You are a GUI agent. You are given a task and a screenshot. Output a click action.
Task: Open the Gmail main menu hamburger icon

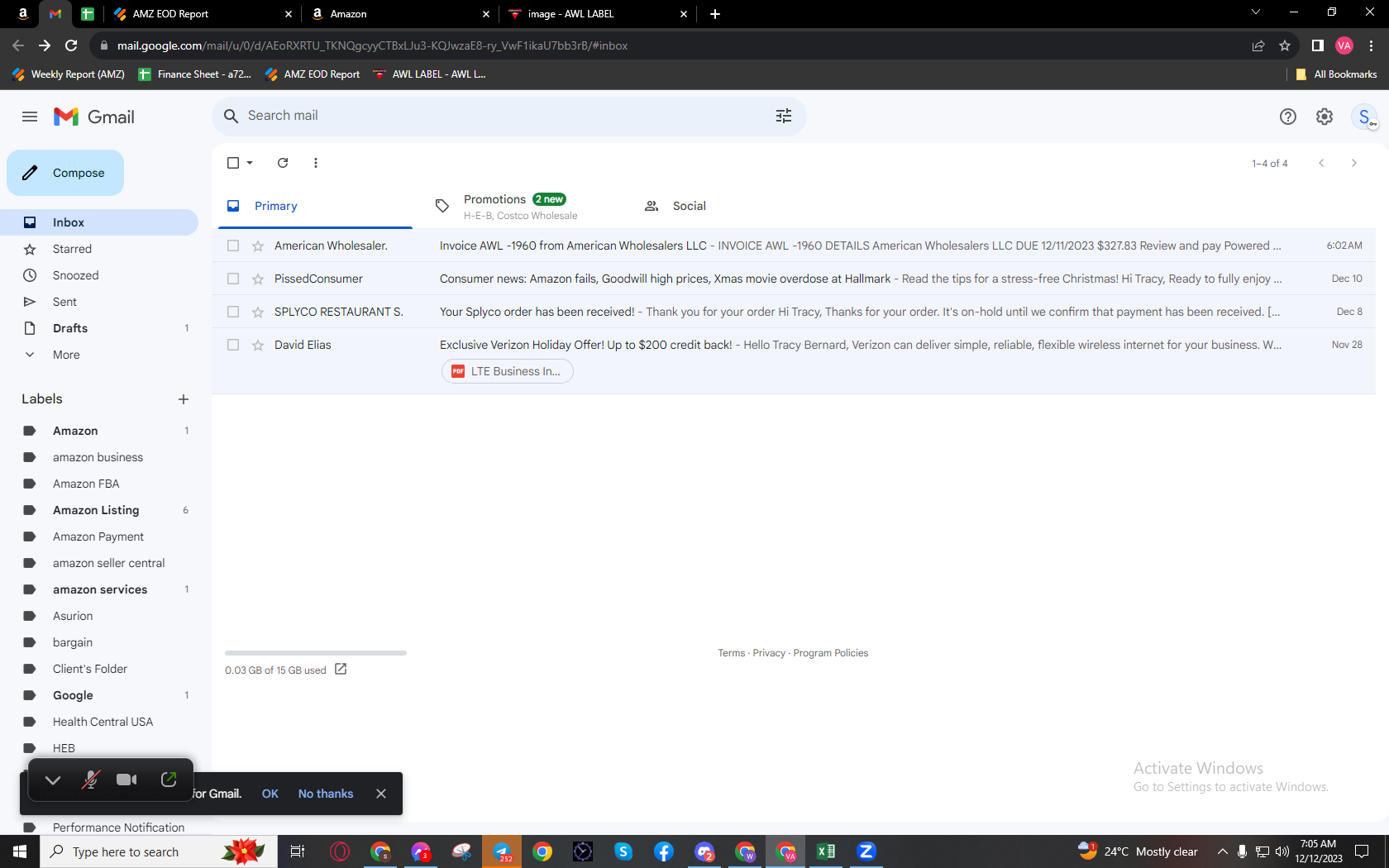click(30, 117)
